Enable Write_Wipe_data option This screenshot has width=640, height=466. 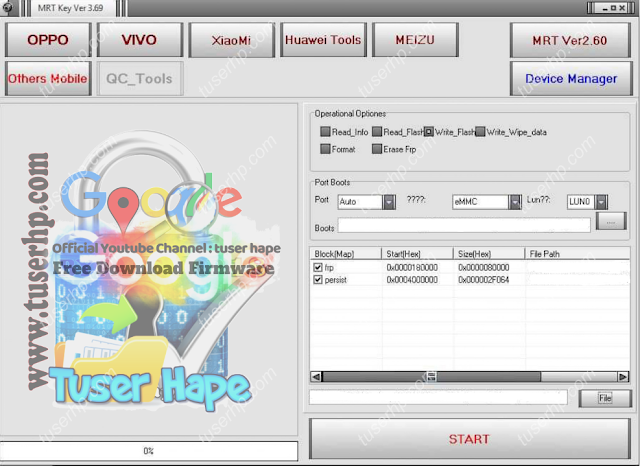(480, 131)
